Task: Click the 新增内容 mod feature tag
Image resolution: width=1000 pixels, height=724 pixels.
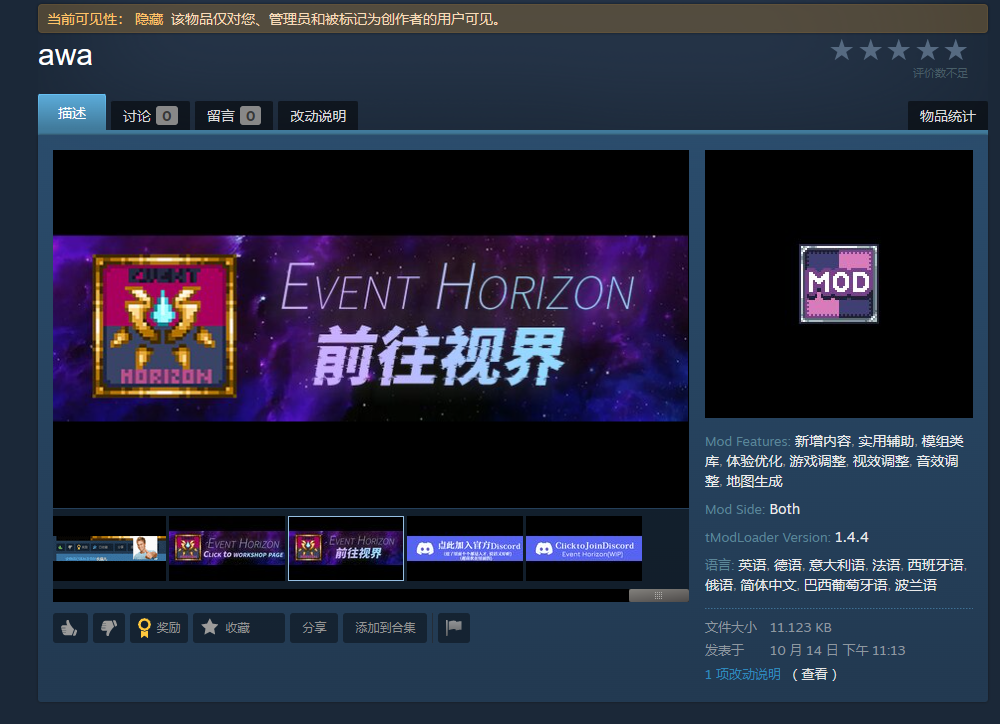Action: point(823,441)
